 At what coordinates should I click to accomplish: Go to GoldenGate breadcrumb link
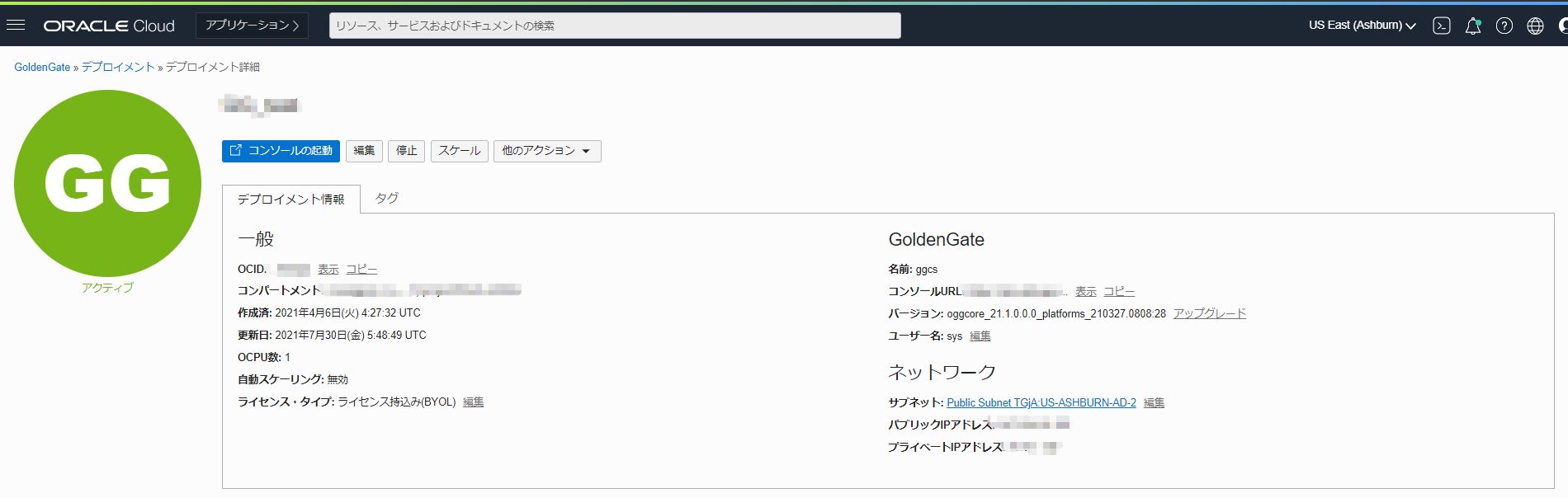(x=42, y=67)
